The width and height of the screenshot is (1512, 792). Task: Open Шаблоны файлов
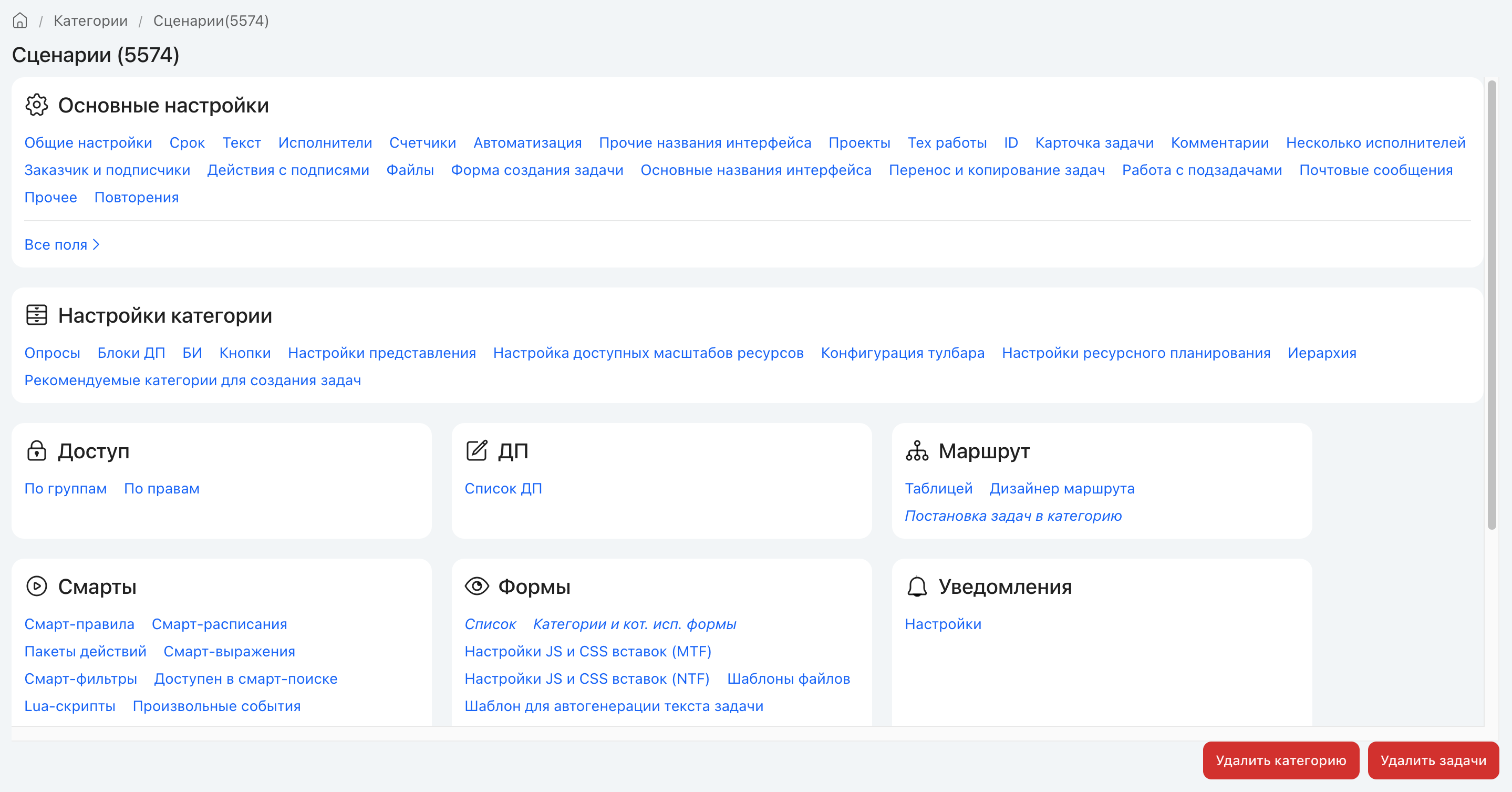coord(788,678)
